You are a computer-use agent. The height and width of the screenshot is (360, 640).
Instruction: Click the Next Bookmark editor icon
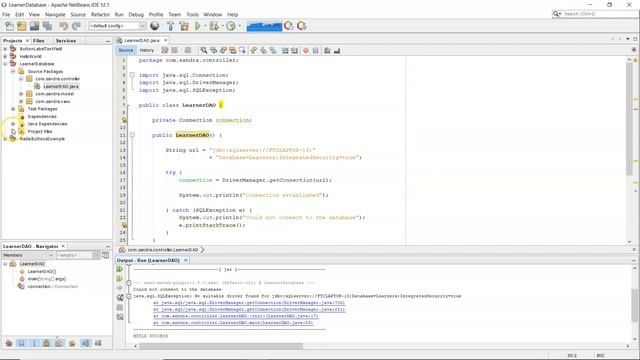coord(263,50)
